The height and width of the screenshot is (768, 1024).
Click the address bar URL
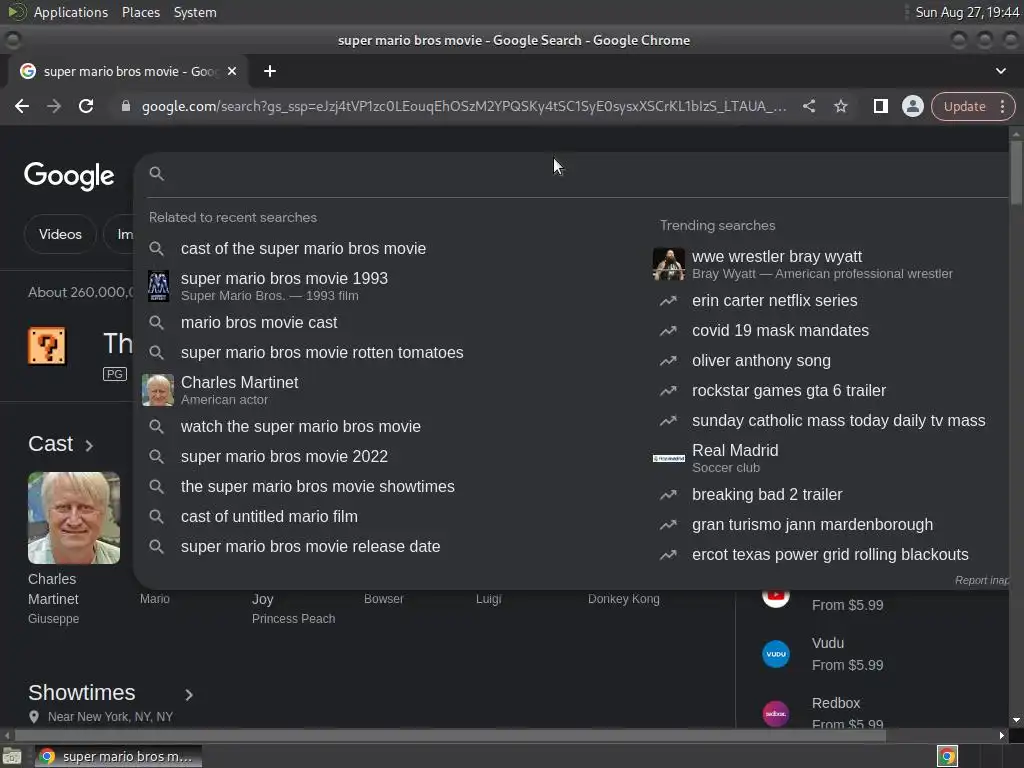pos(464,106)
